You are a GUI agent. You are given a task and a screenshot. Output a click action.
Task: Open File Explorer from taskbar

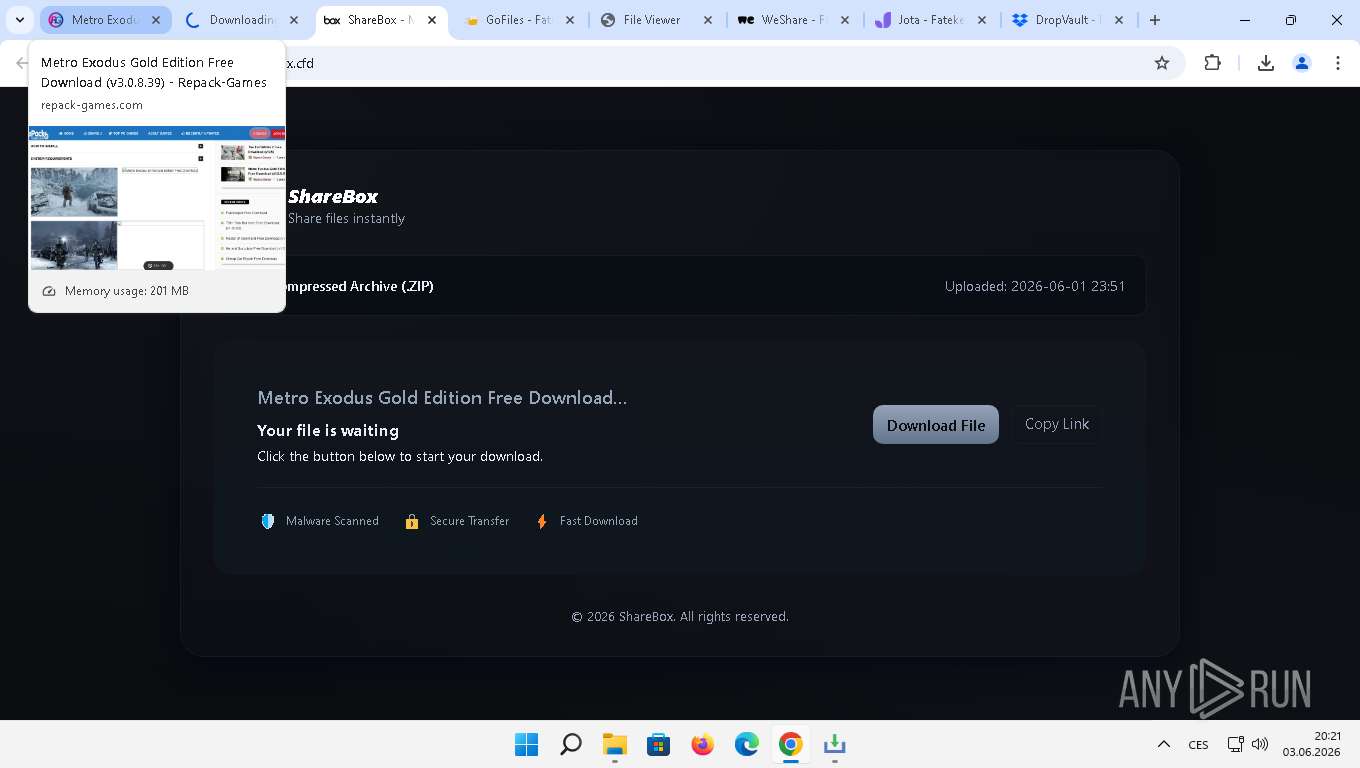pyautogui.click(x=614, y=745)
